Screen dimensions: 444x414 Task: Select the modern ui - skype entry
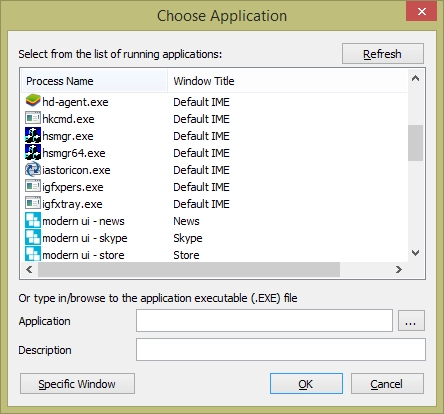point(85,238)
